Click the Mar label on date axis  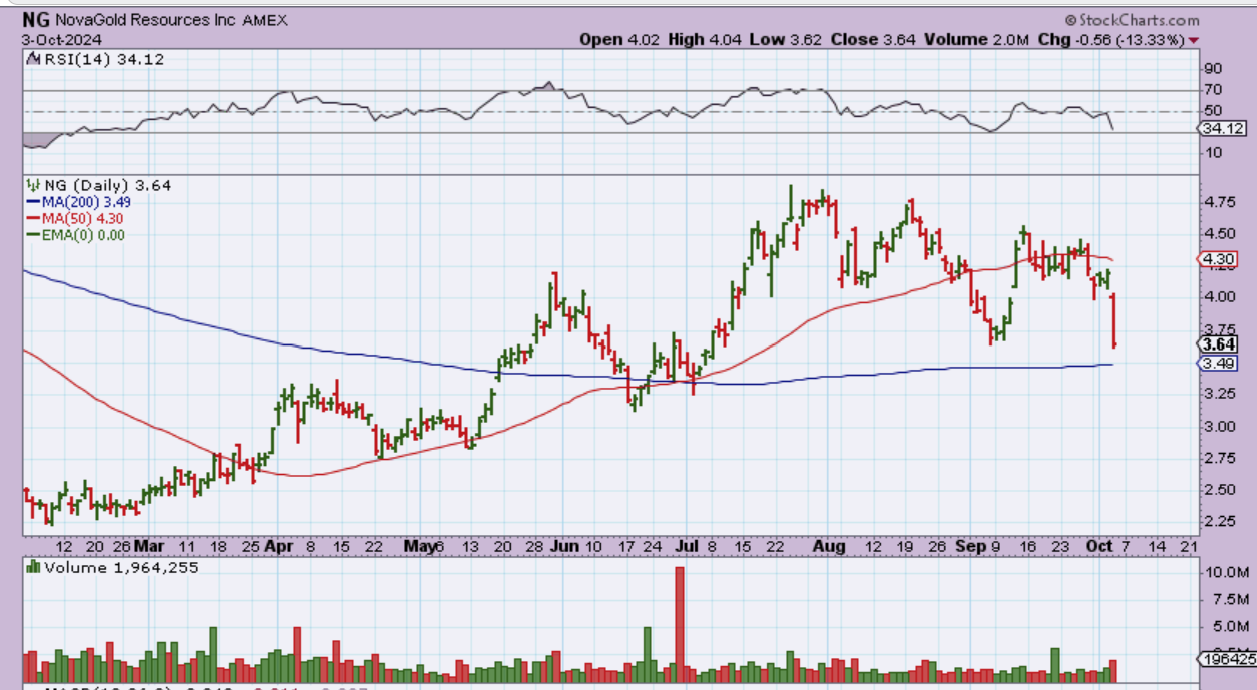point(151,547)
